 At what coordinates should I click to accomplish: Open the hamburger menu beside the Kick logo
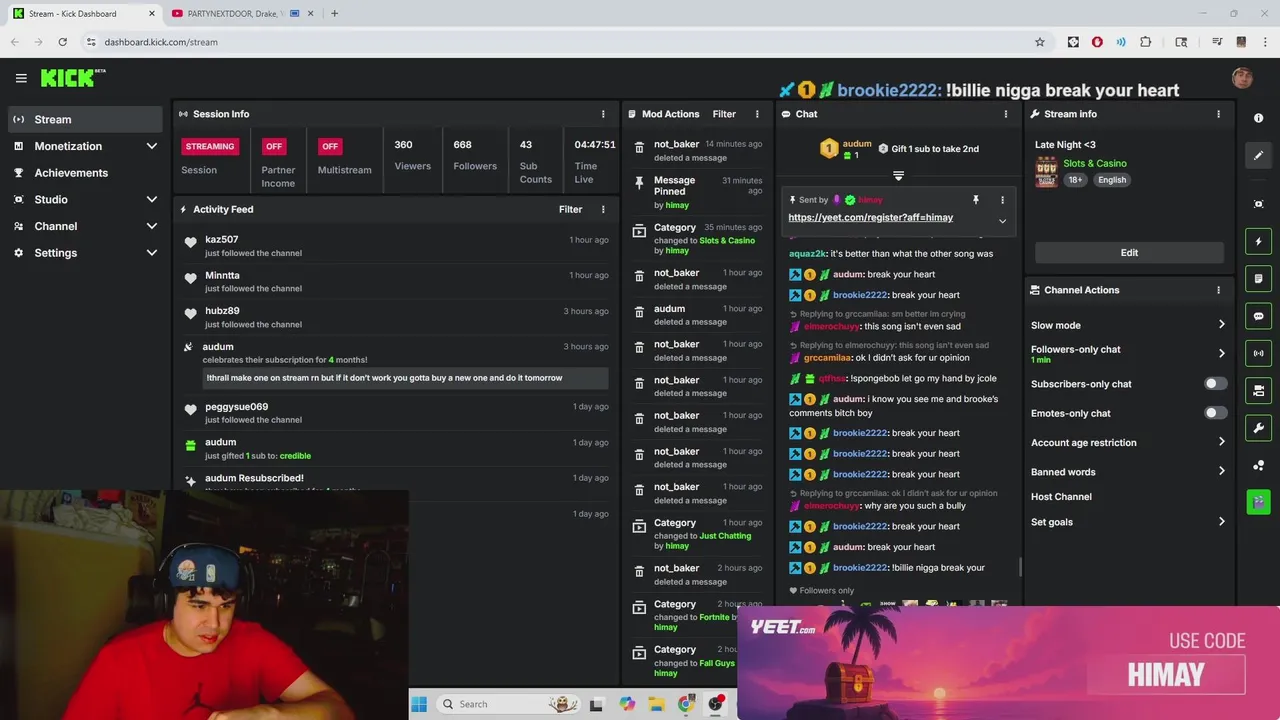pos(21,78)
